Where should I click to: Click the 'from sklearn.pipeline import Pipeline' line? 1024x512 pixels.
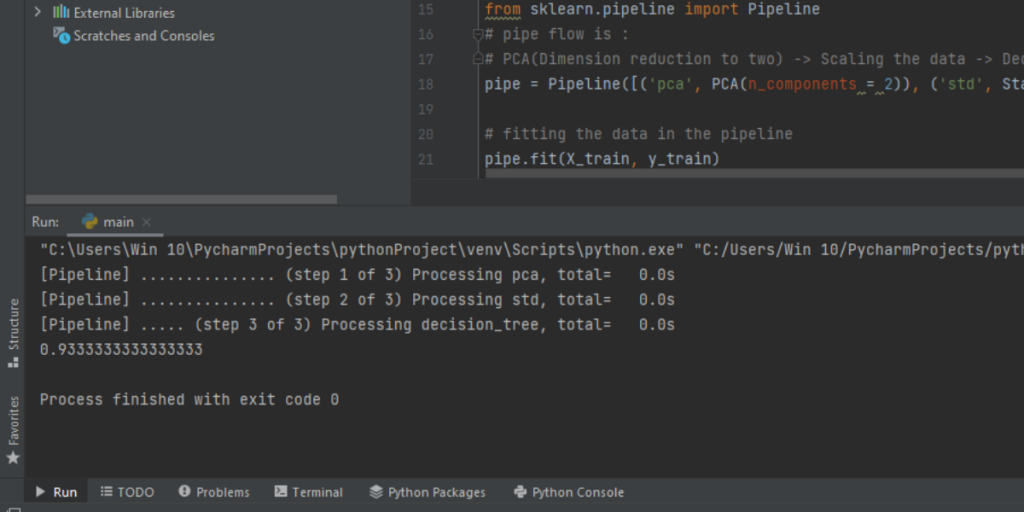coord(652,10)
